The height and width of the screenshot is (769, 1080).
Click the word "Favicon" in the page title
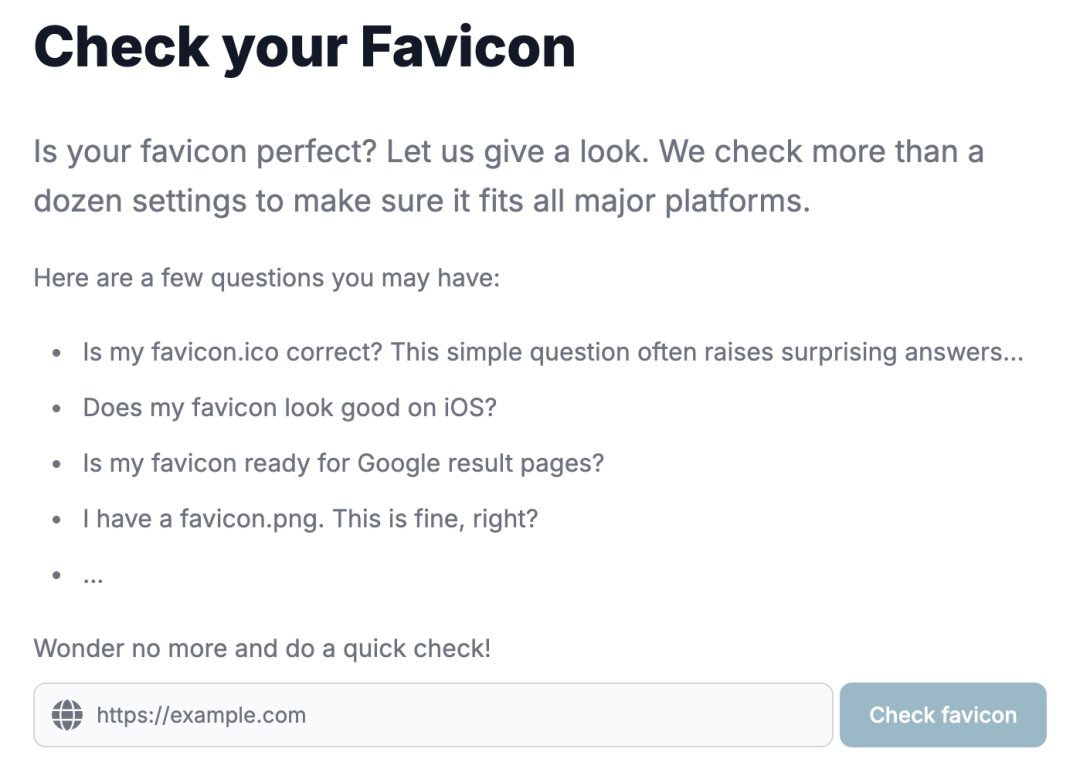pyautogui.click(x=468, y=48)
